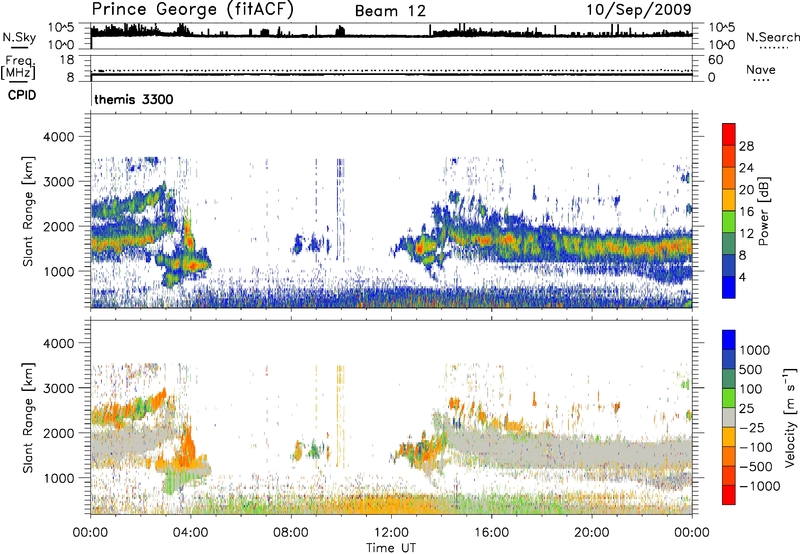Screen dimensions: 800x554
Task: Pick the red bottom segment of velocity colorbar
Action: tap(729, 495)
